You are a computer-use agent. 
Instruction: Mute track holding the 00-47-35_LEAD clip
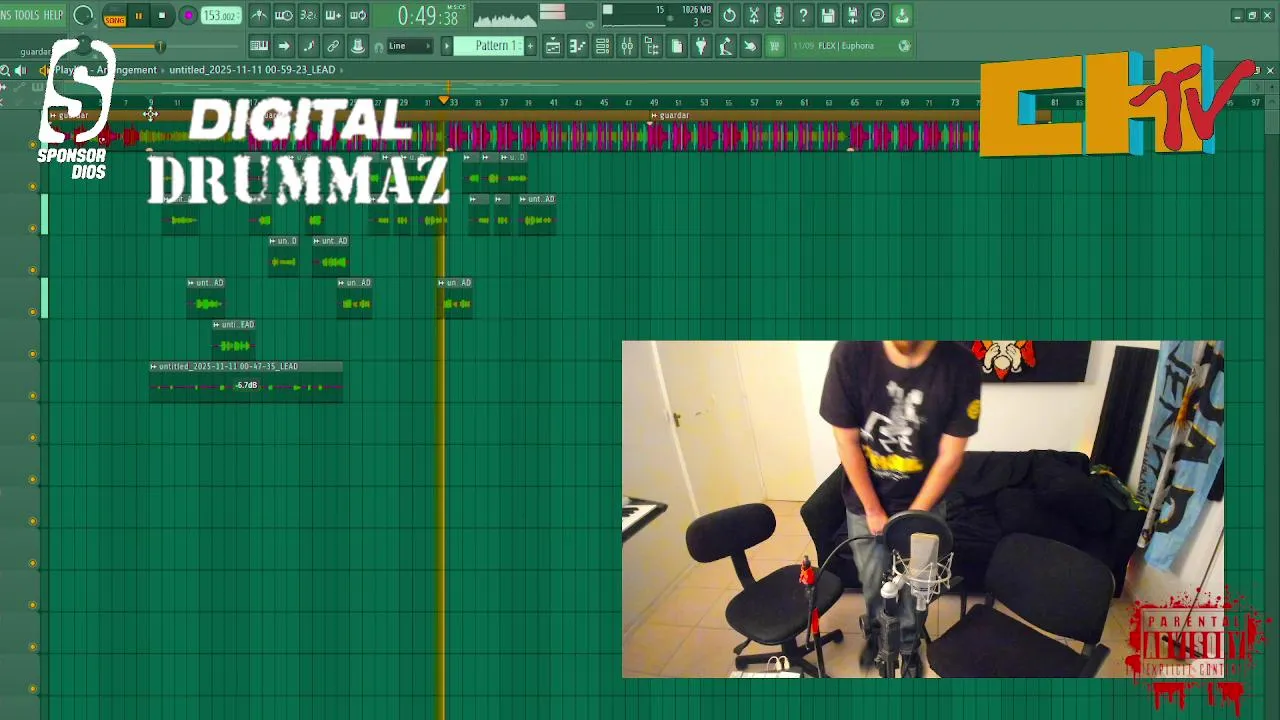[x=33, y=396]
